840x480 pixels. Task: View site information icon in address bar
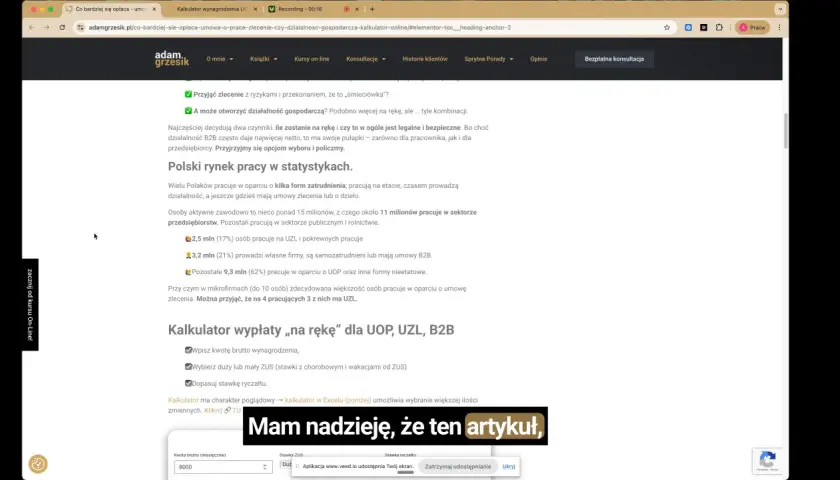80,27
